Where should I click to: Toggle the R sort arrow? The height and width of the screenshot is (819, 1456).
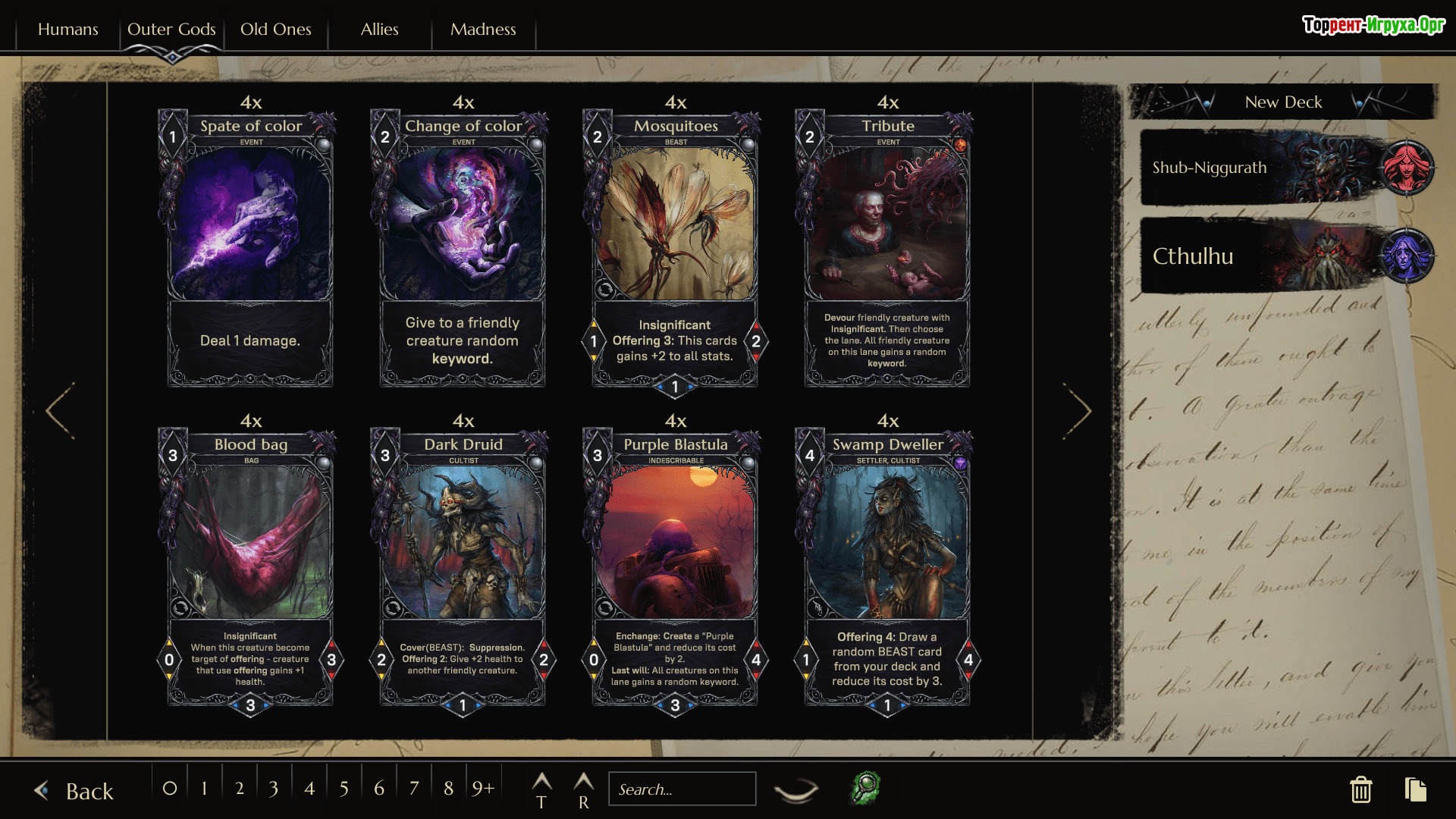[583, 790]
